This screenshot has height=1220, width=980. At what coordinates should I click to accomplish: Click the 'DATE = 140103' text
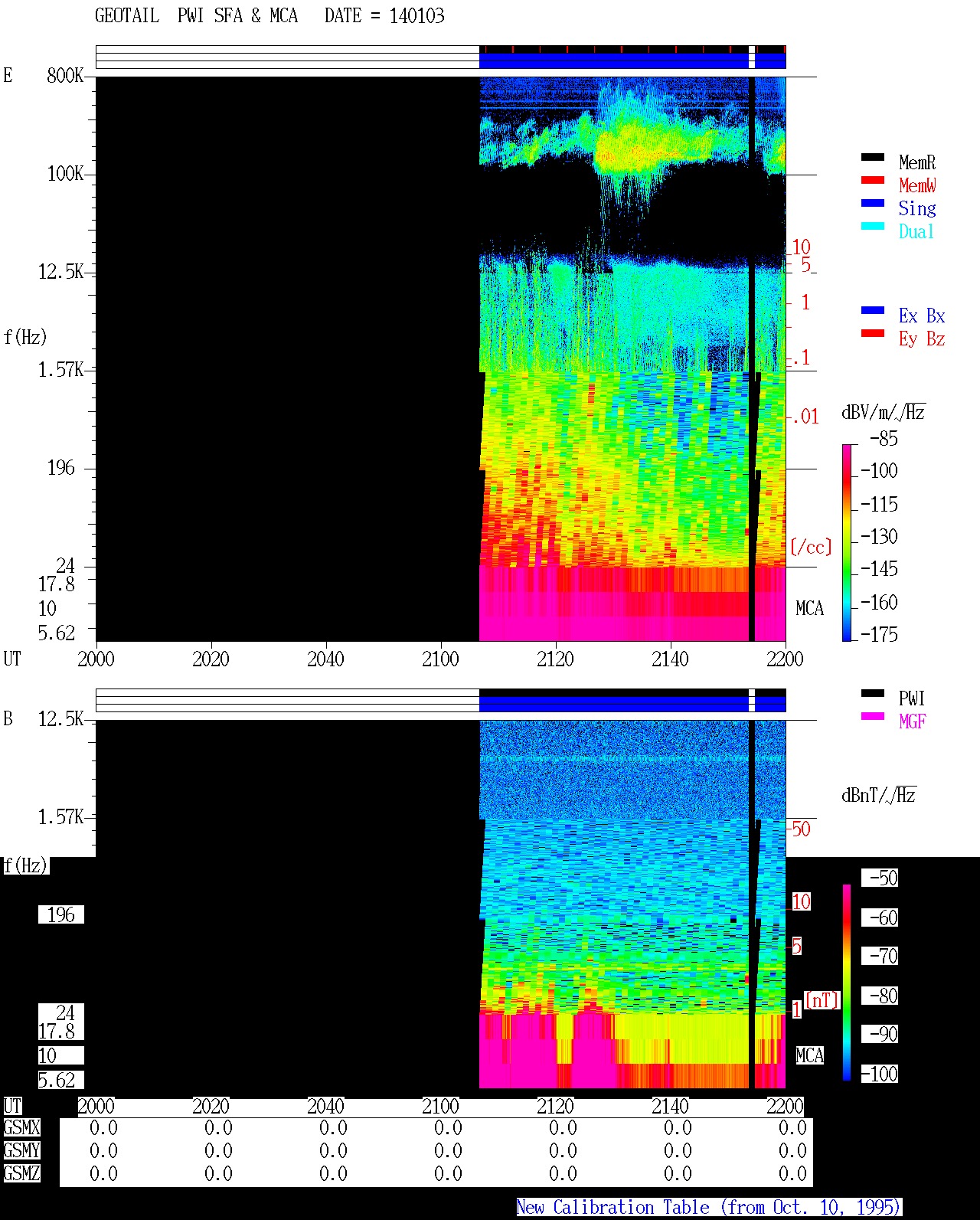(x=384, y=16)
